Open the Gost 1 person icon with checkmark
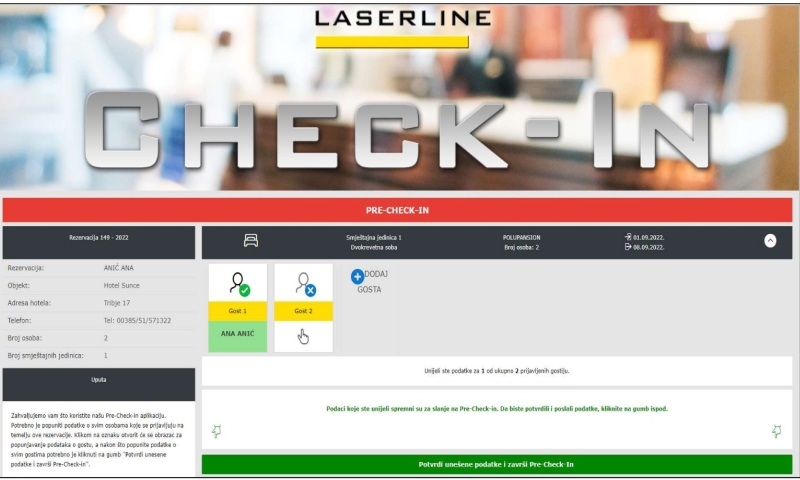 (x=239, y=284)
